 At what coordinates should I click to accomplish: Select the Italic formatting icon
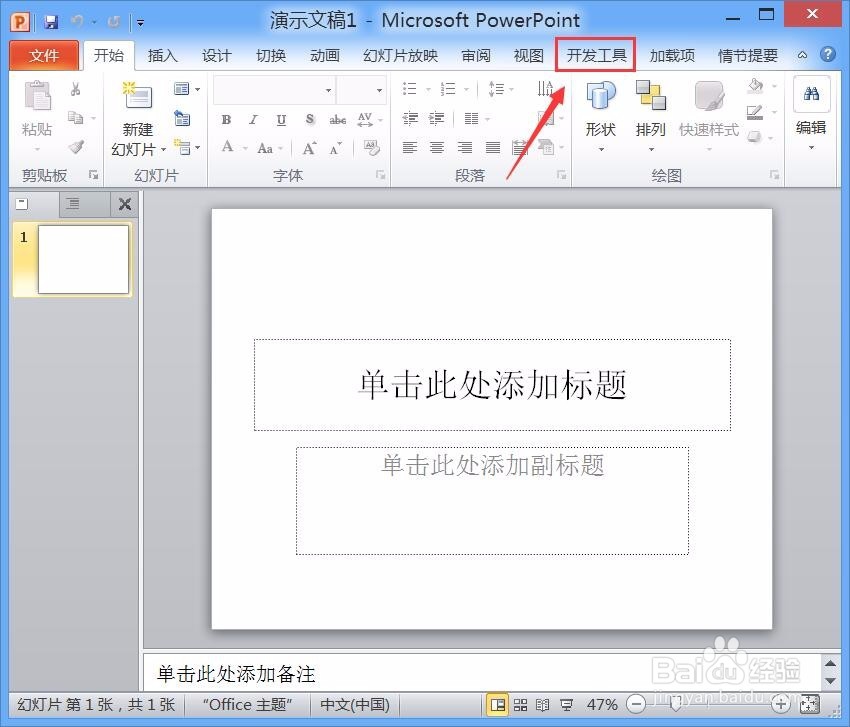coord(253,118)
